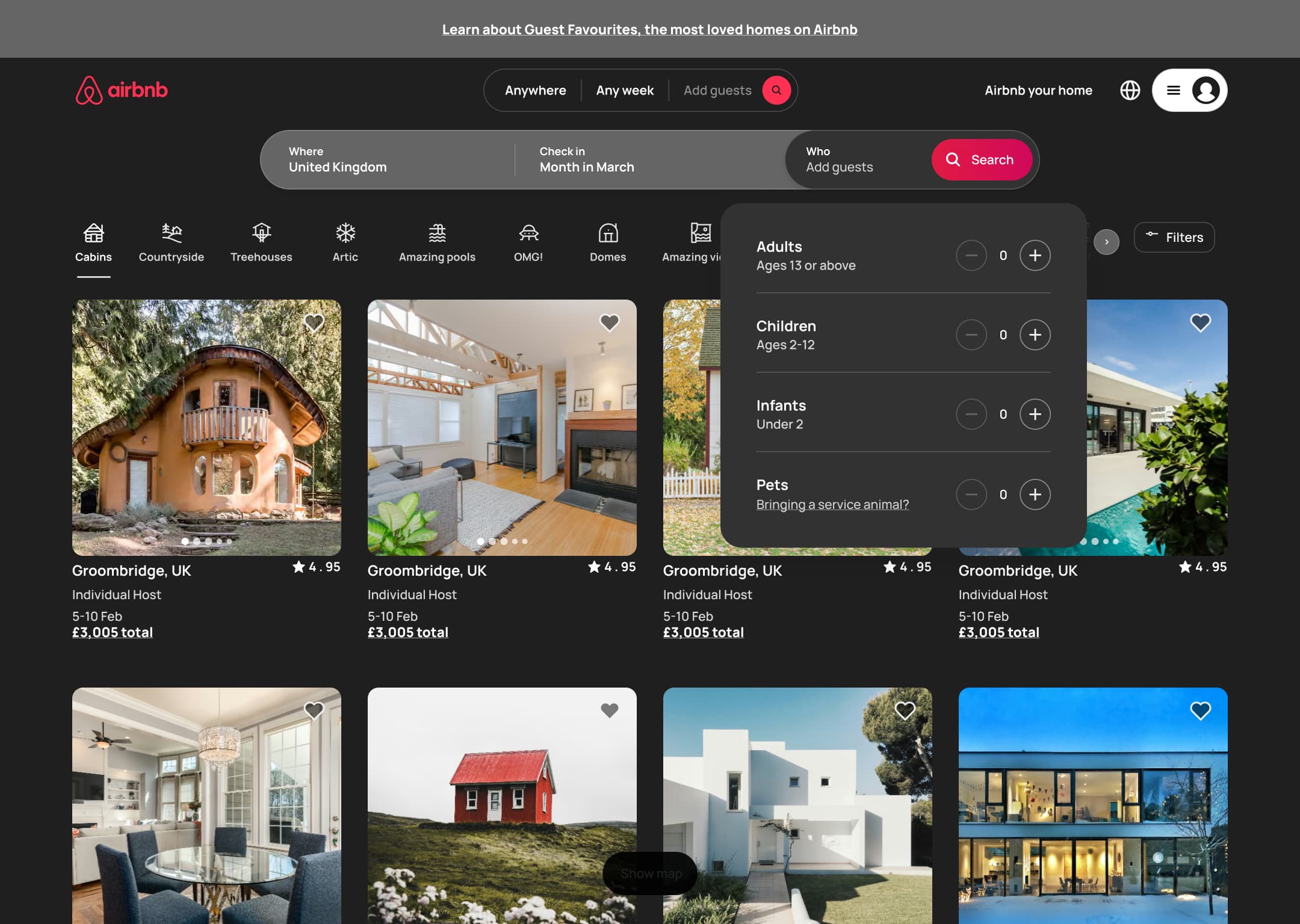
Task: Favourite the living room fireplace listing
Action: tap(609, 322)
